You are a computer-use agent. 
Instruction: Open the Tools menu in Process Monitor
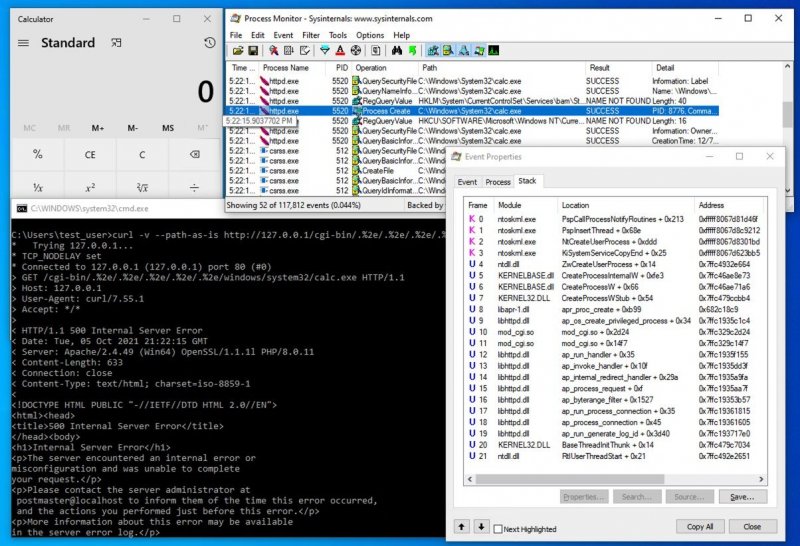[339, 35]
